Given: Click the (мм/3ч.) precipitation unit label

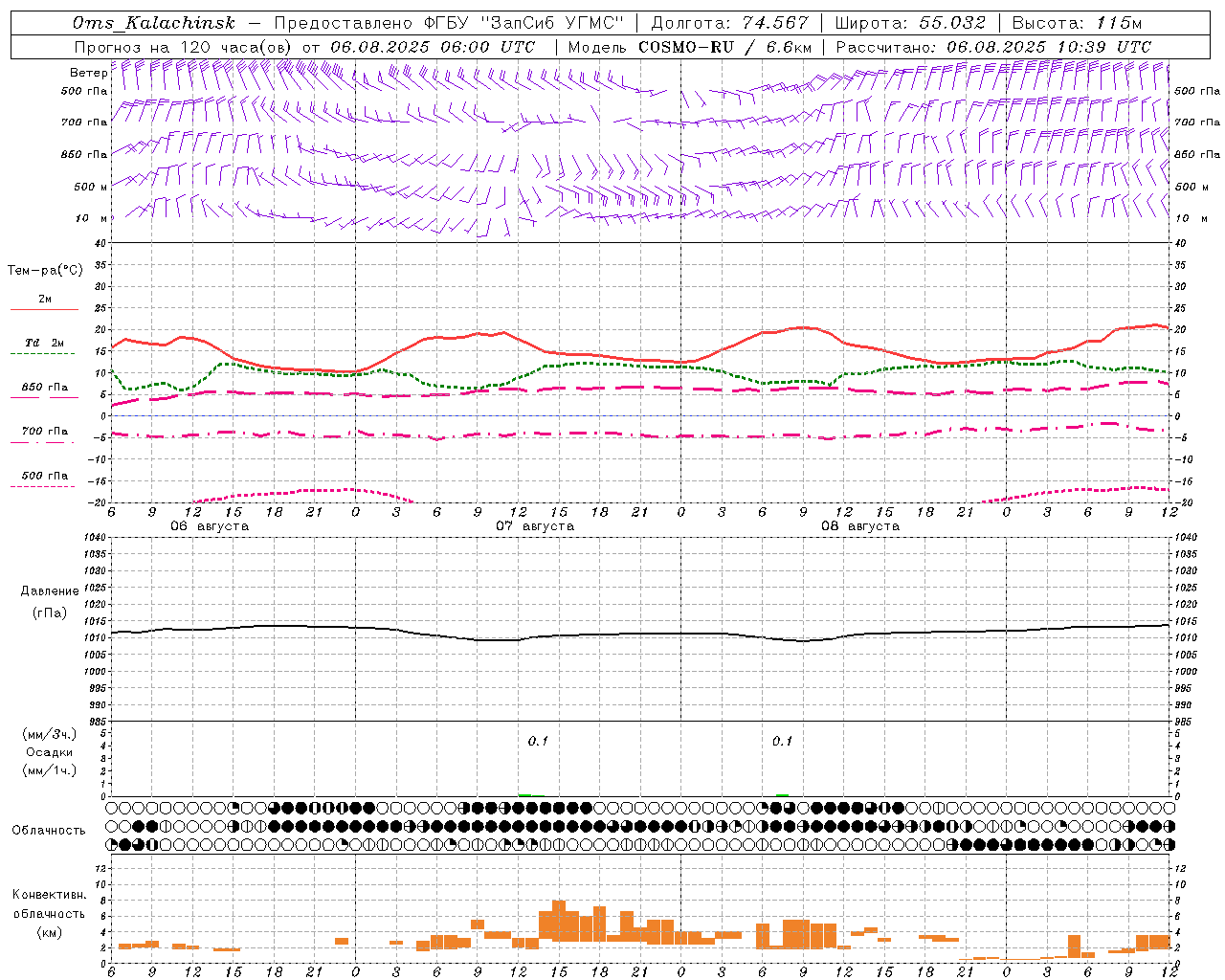Looking at the screenshot, I should [x=50, y=735].
